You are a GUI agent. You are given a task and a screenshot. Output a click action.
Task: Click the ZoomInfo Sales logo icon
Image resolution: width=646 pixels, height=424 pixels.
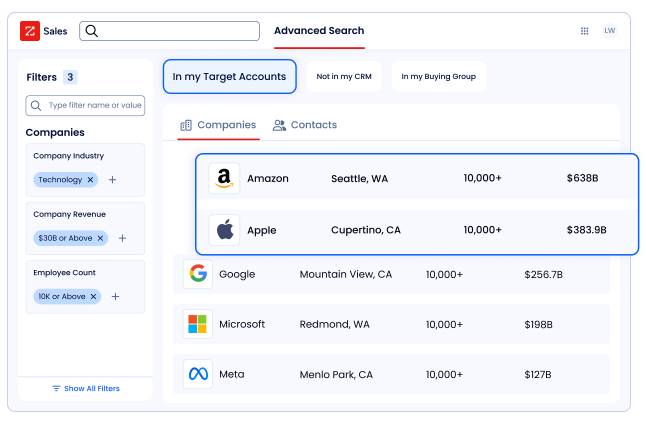tap(30, 31)
